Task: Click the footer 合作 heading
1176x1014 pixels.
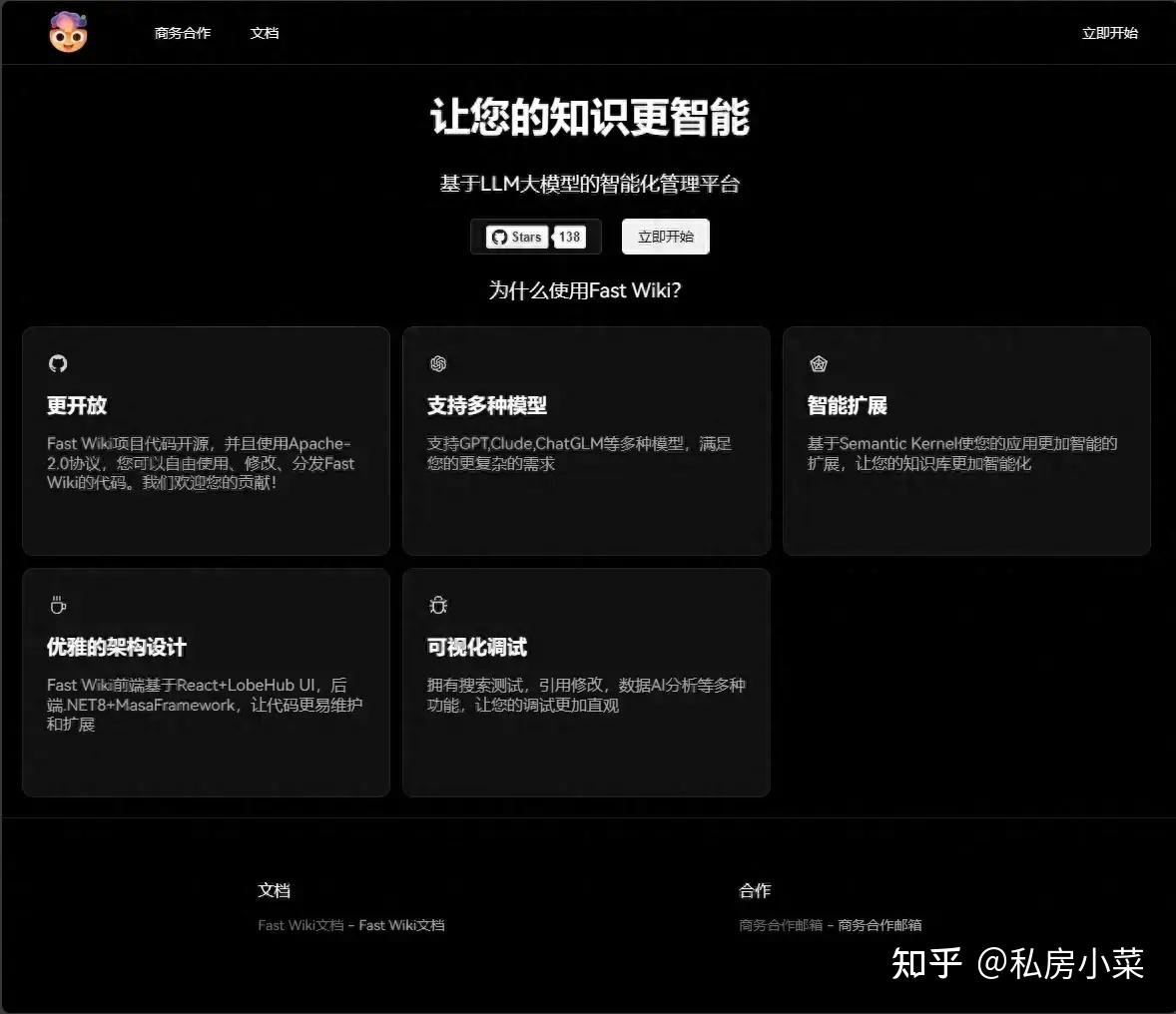Action: coord(755,890)
